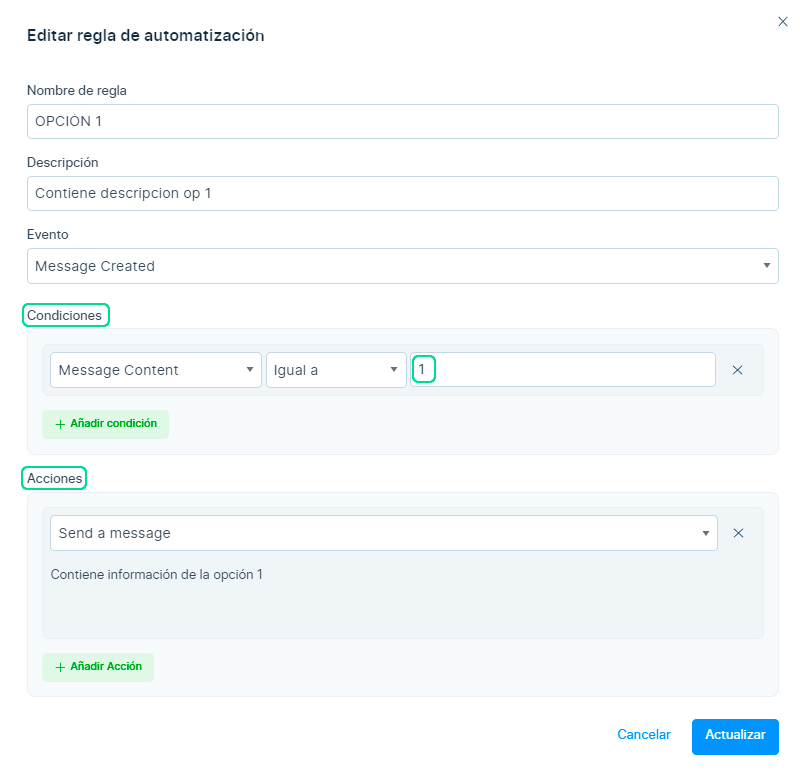Remove the Message Content condition row
This screenshot has height=783, width=800.
point(737,370)
